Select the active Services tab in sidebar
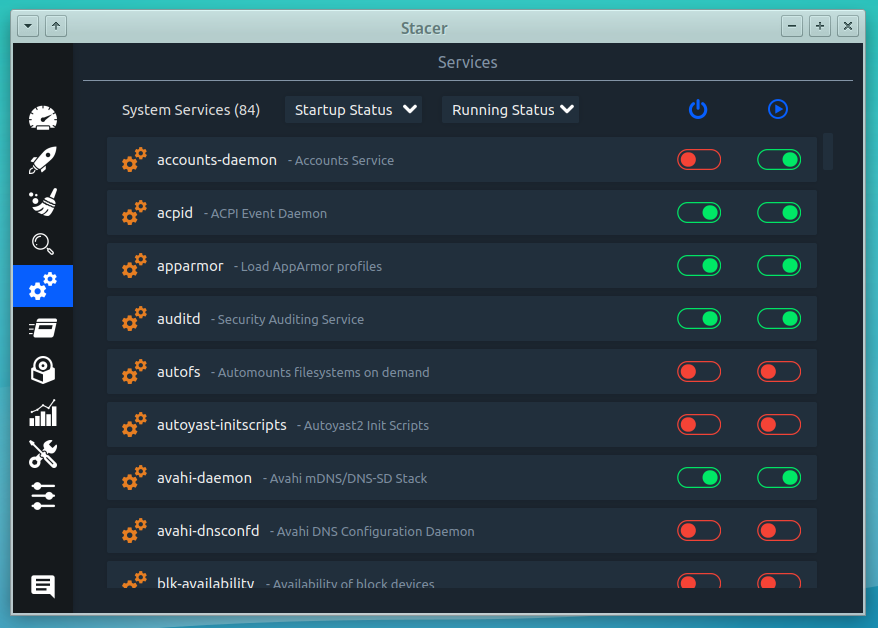The height and width of the screenshot is (628, 878). (x=43, y=286)
